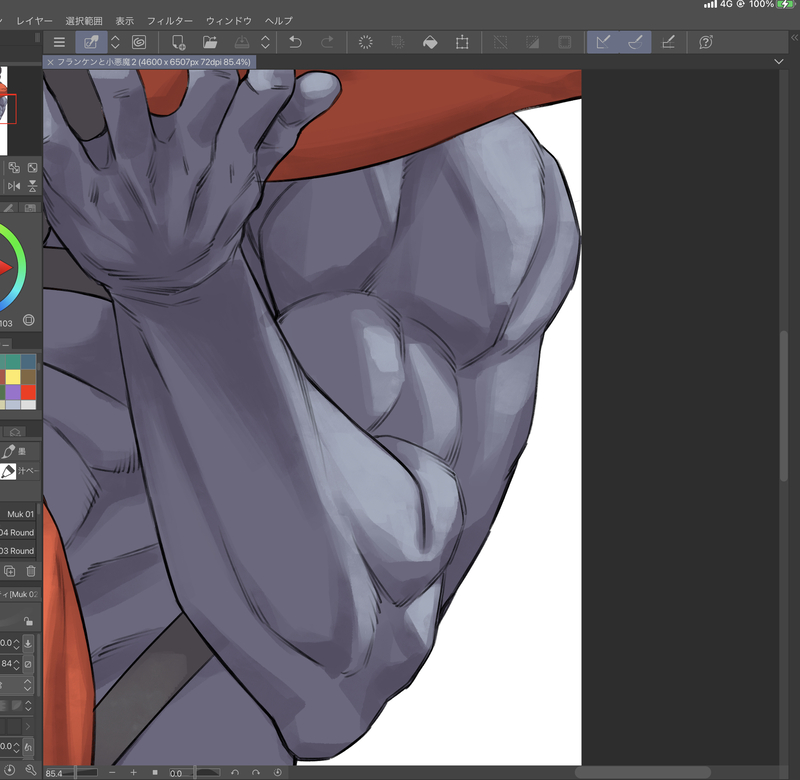
Task: Close the フランケンと小悪魔2 canvas tab
Action: coord(51,62)
